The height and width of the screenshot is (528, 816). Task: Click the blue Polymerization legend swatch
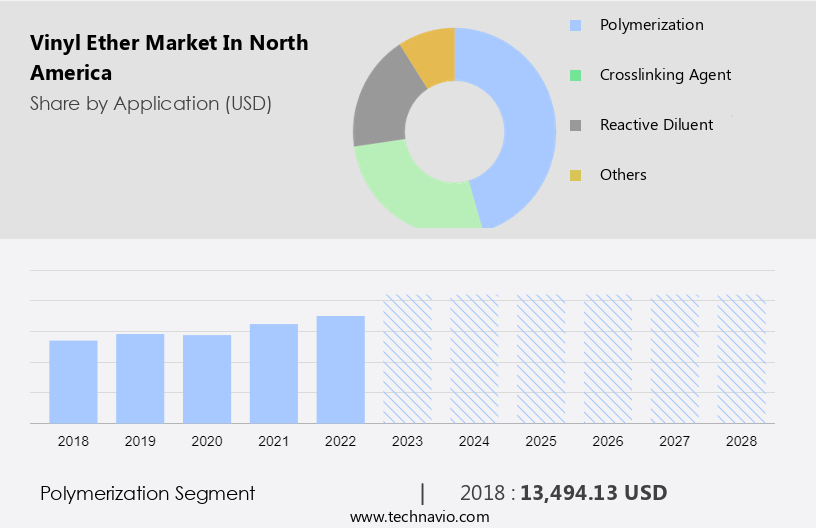[575, 25]
